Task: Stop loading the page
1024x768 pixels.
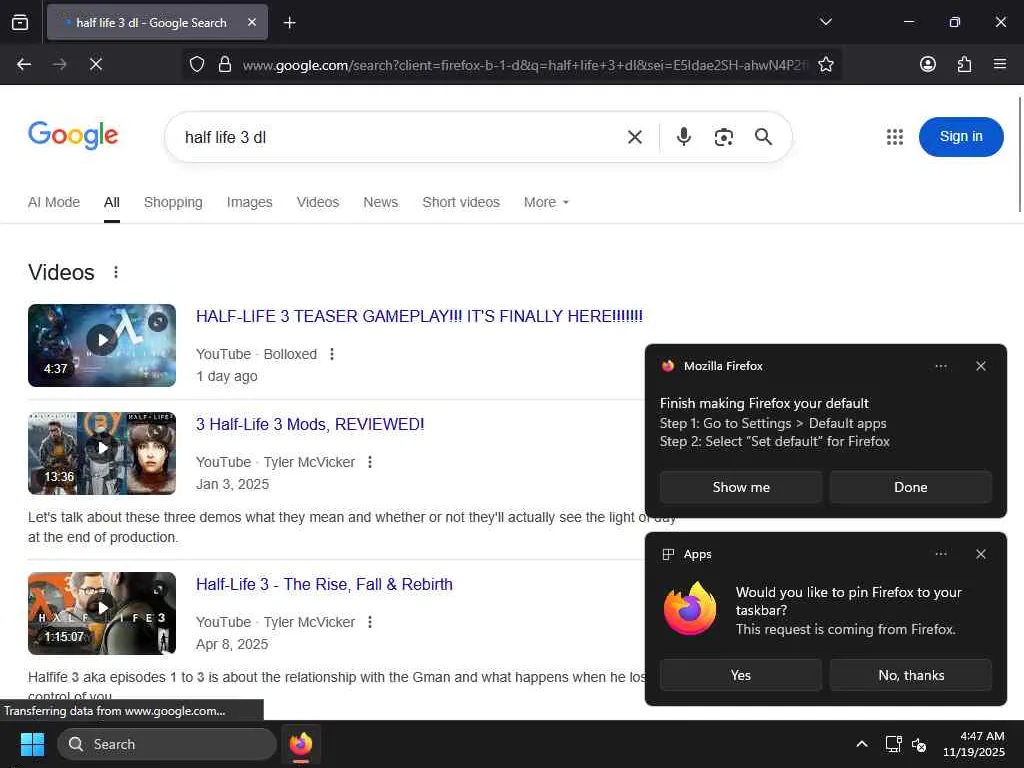Action: 95,64
